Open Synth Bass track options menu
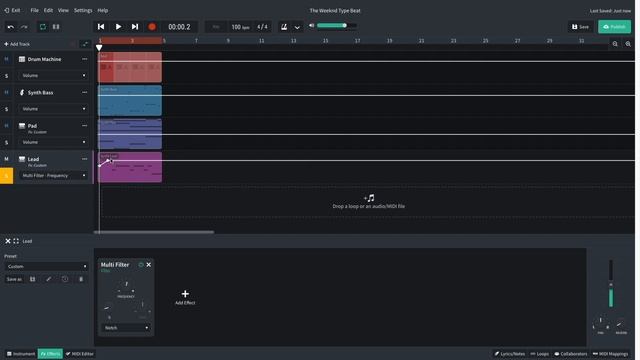Image resolution: width=640 pixels, height=360 pixels. point(84,93)
